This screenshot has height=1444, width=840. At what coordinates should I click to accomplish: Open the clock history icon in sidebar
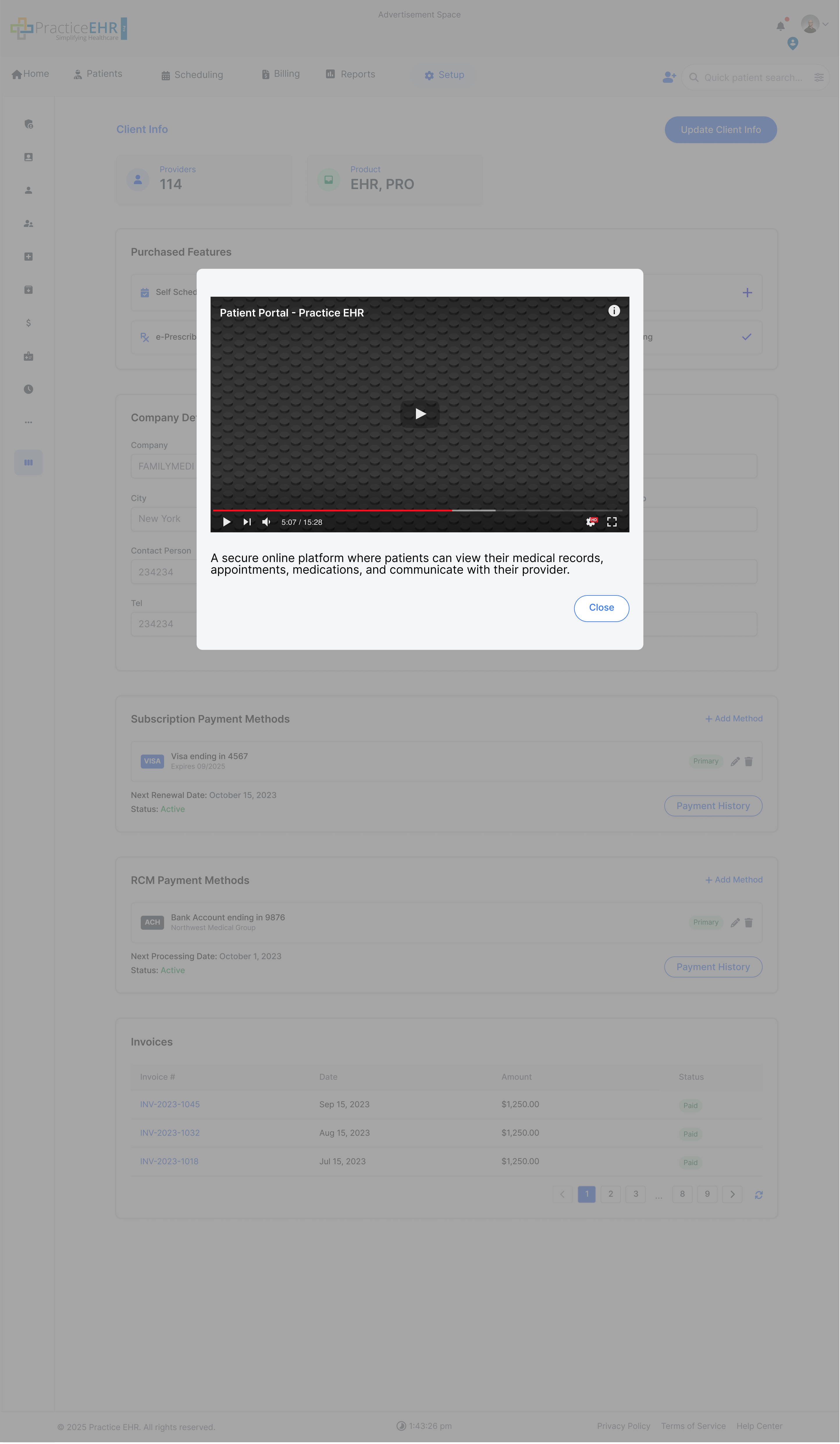tap(29, 389)
